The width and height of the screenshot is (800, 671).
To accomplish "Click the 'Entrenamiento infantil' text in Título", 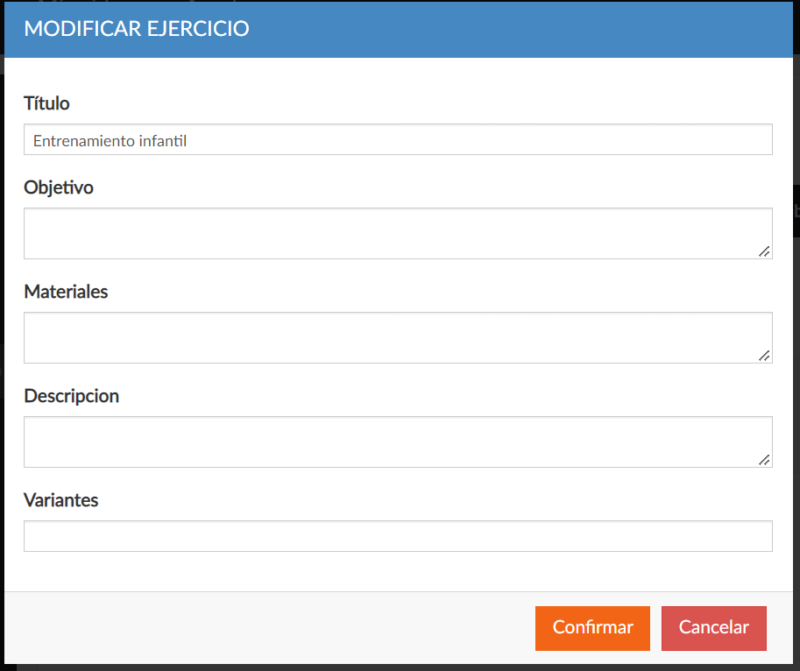I will [x=110, y=141].
